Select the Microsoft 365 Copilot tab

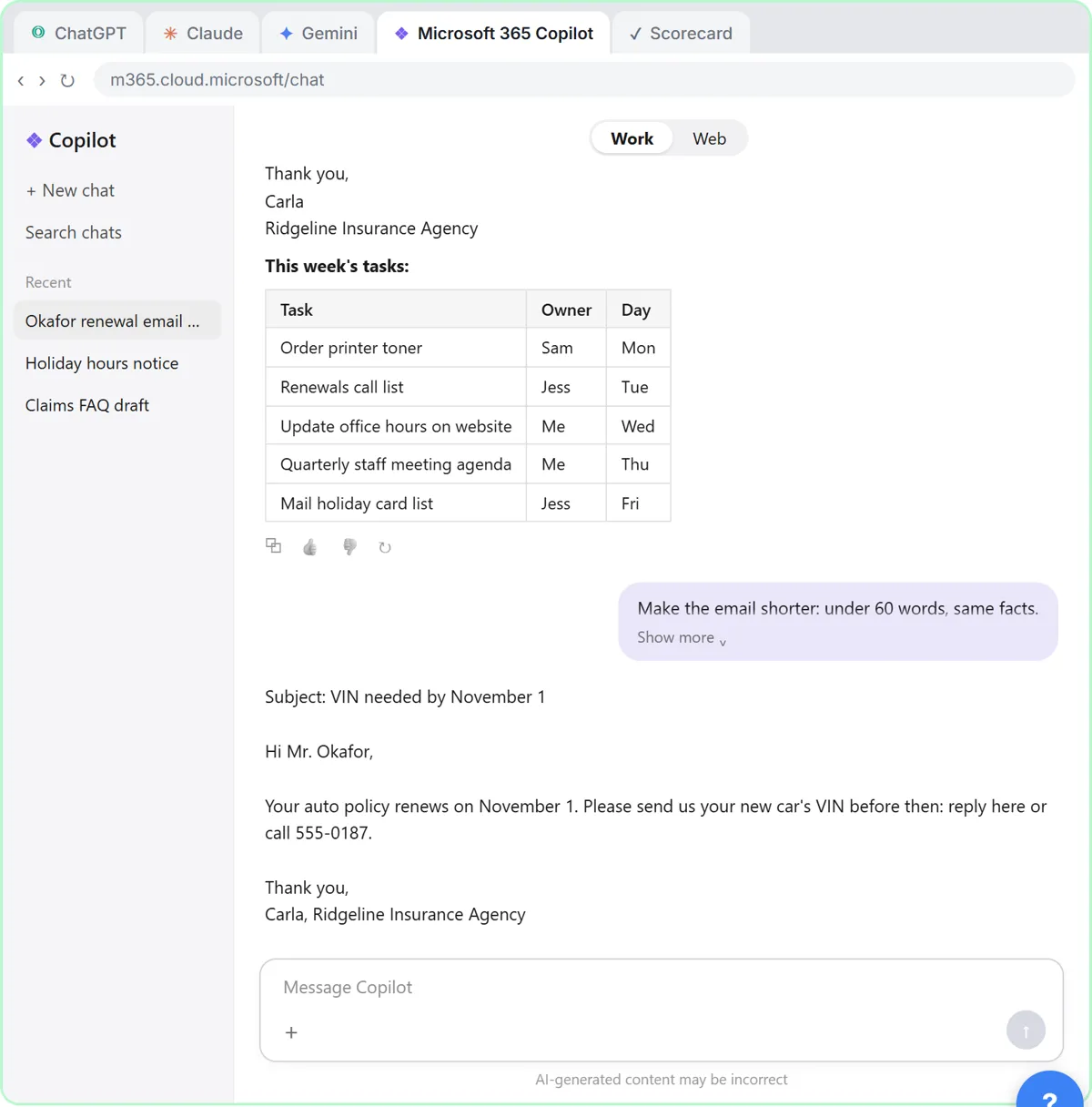coord(493,33)
